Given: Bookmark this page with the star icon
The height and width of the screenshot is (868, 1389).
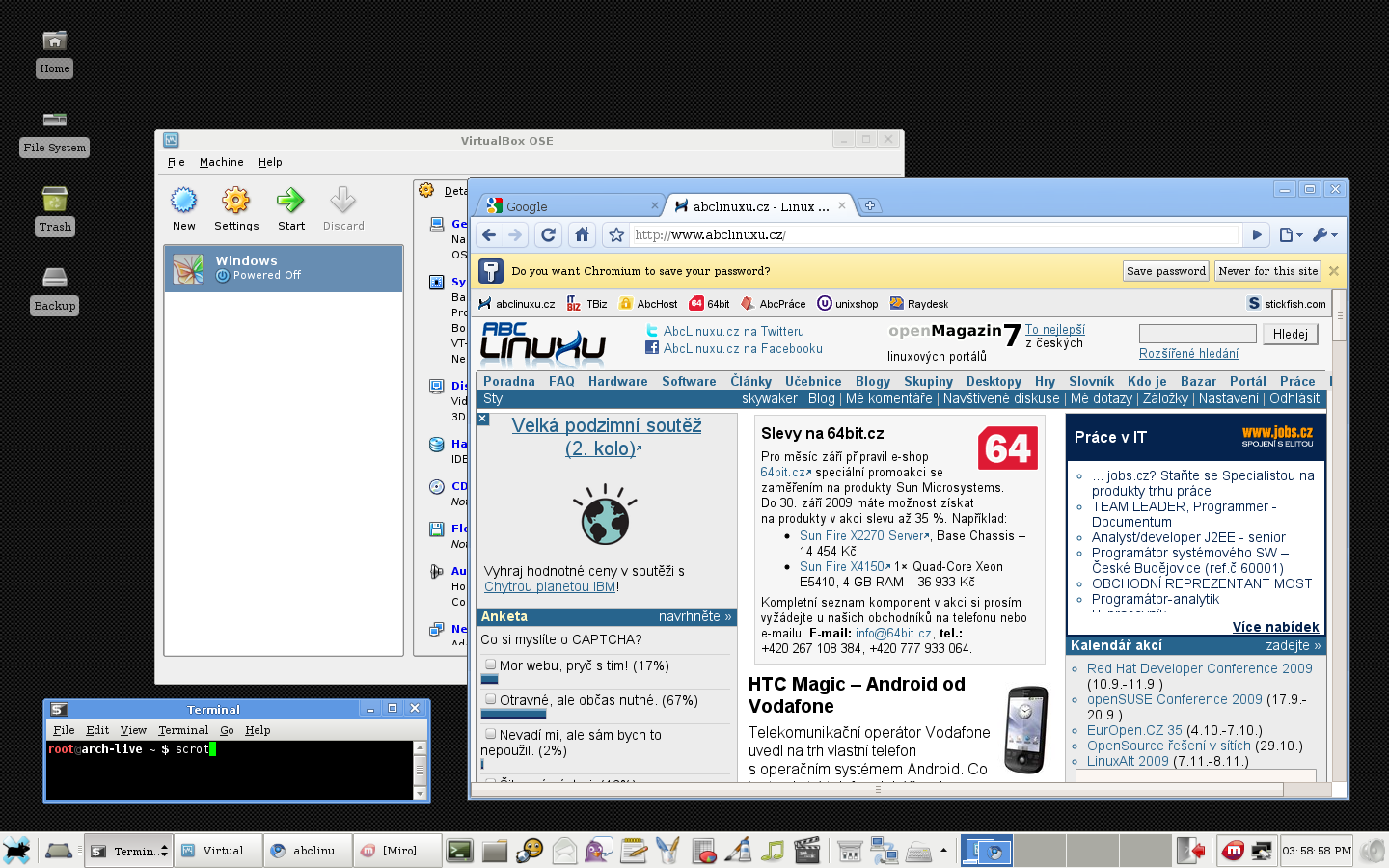Looking at the screenshot, I should (616, 234).
